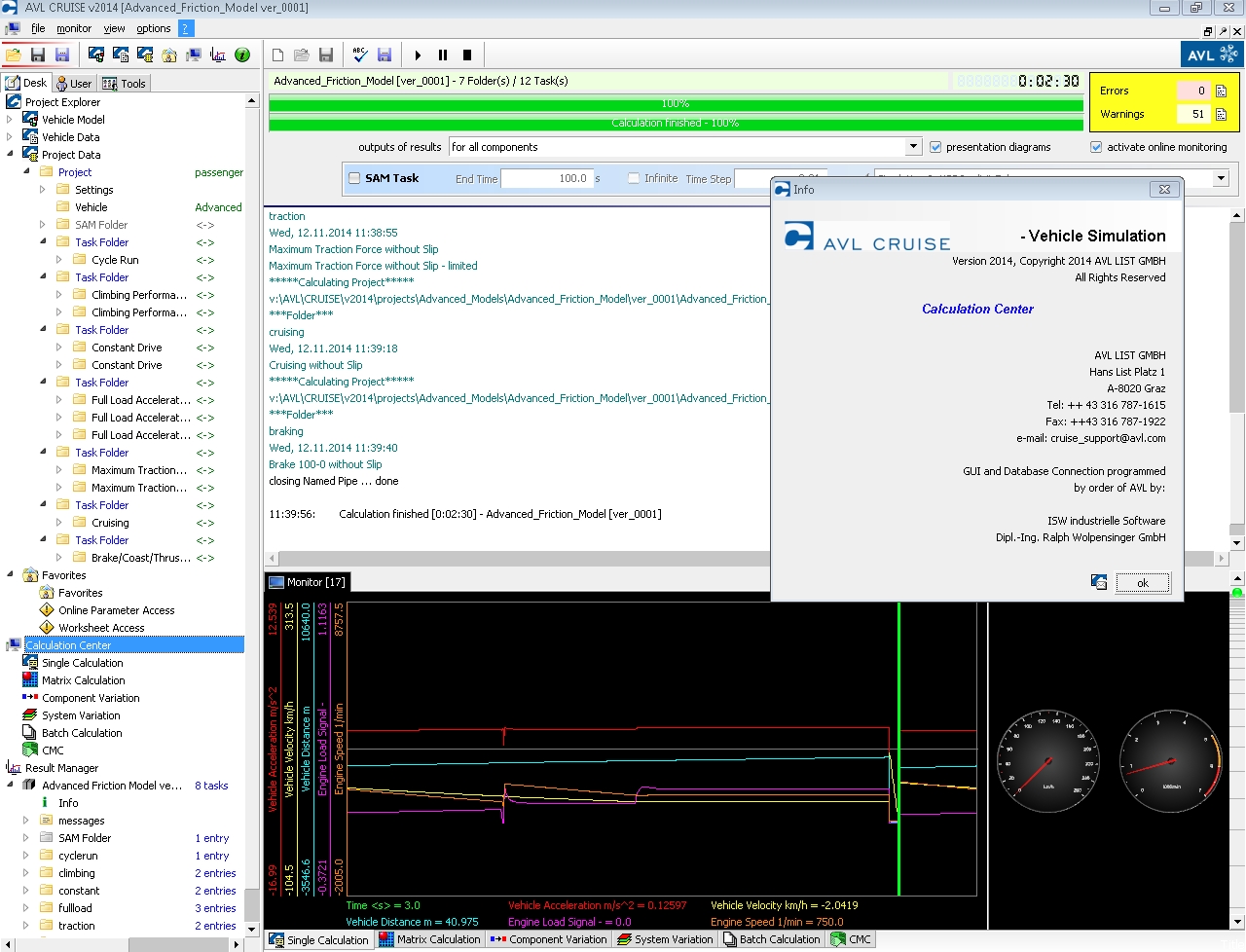Select the traction results entry
The height and width of the screenshot is (952, 1246).
click(76, 926)
